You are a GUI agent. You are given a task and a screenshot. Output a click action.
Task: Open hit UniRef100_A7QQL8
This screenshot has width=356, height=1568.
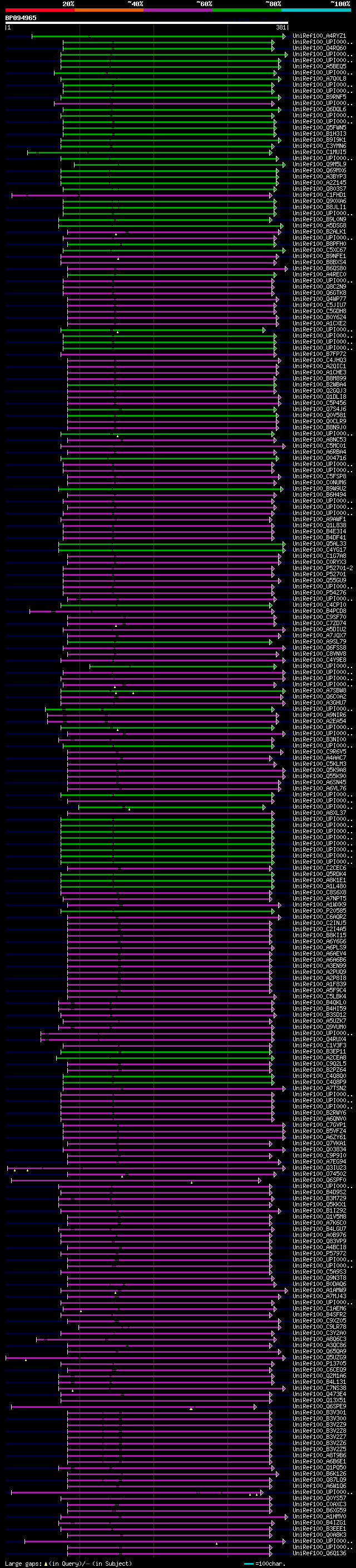tap(319, 78)
